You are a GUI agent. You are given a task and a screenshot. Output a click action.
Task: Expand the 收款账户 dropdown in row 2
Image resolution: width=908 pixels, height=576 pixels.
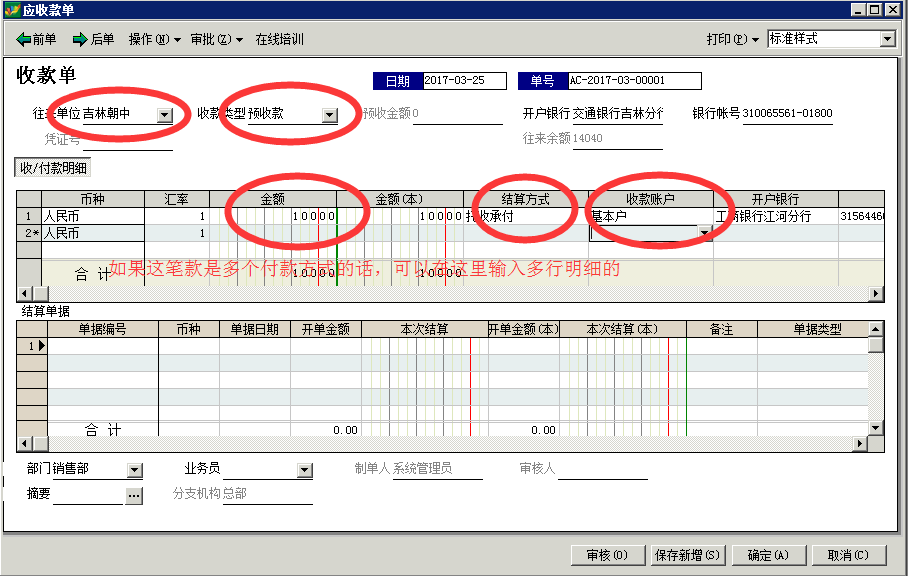(x=704, y=233)
